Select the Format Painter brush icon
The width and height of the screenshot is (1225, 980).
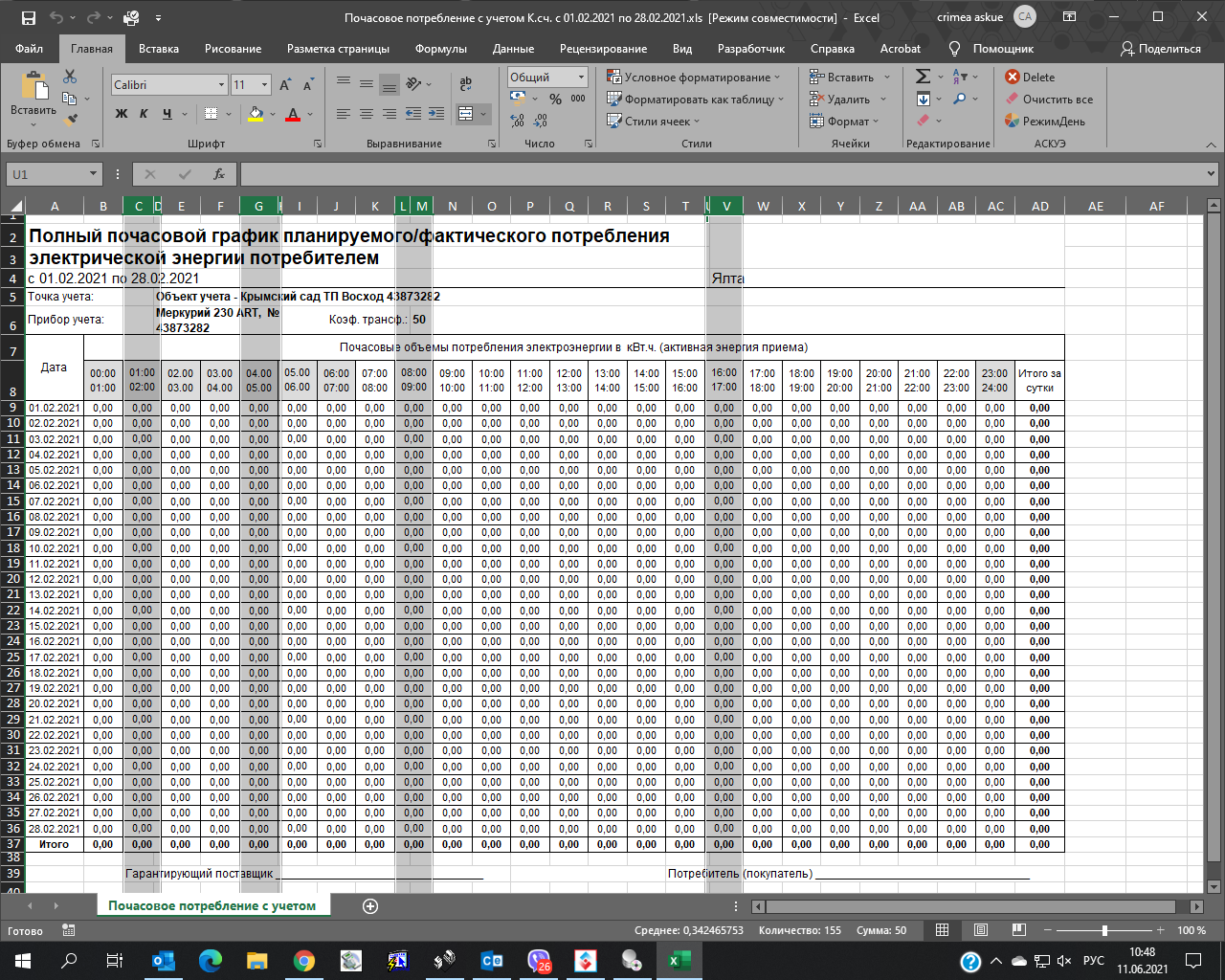click(70, 120)
